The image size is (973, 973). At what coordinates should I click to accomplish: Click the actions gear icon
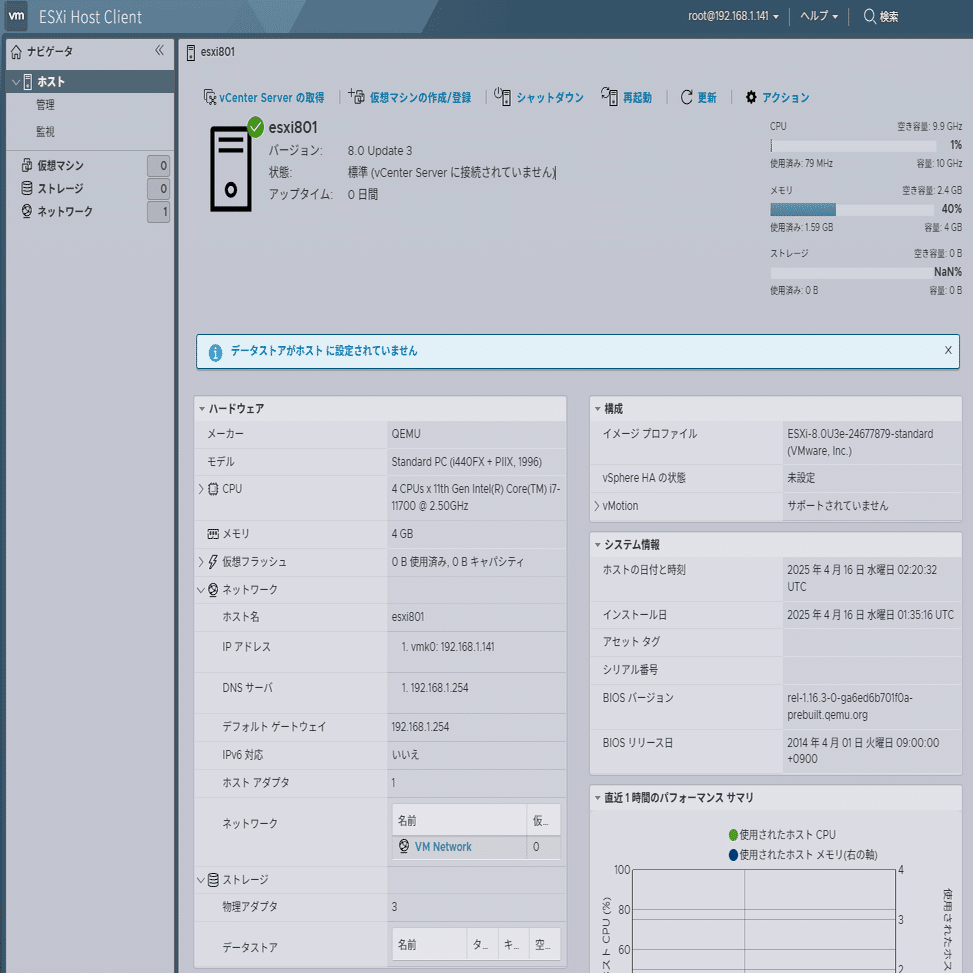751,97
